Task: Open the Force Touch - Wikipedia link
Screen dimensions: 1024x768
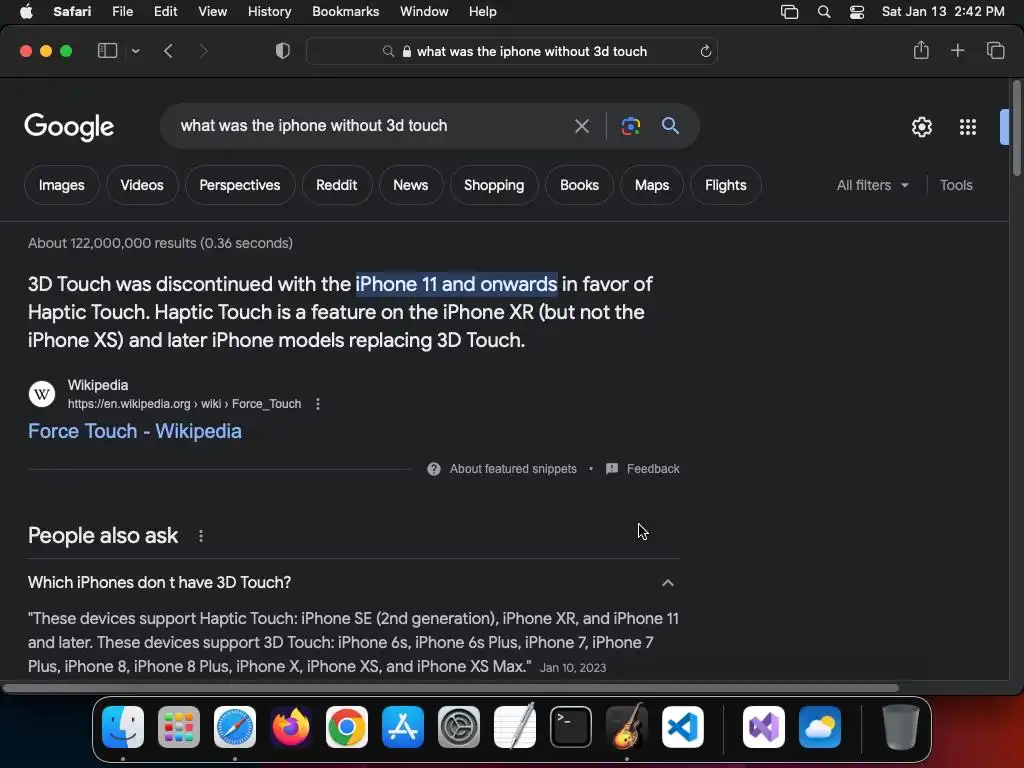Action: (135, 431)
